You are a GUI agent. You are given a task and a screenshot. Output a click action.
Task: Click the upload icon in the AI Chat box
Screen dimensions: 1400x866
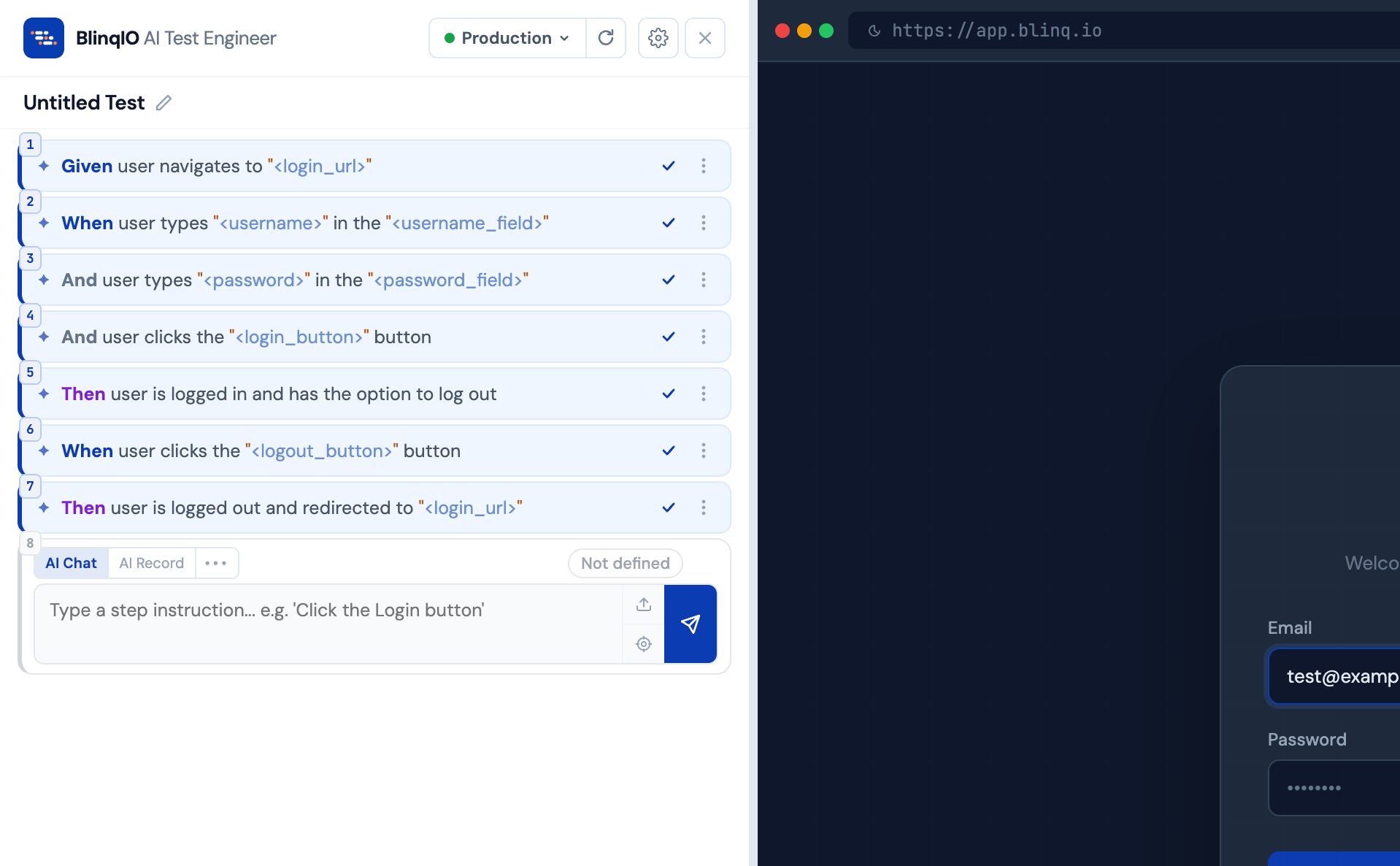(643, 605)
